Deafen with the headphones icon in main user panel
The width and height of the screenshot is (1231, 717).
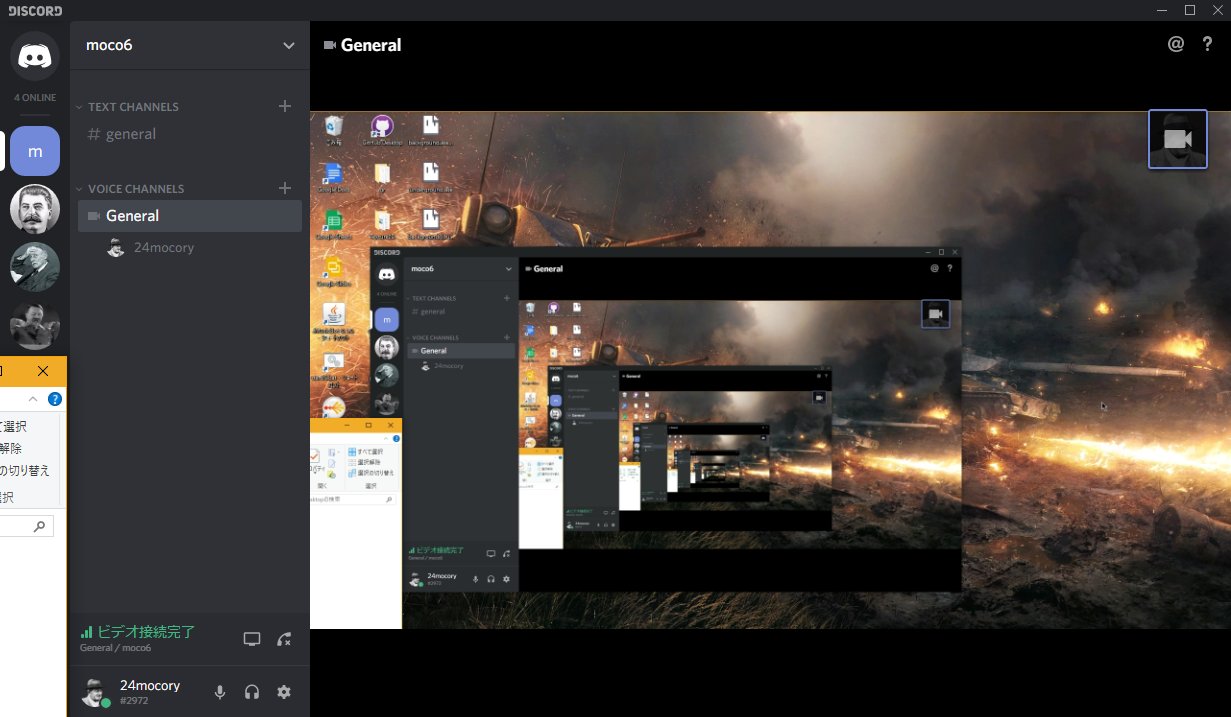252,692
